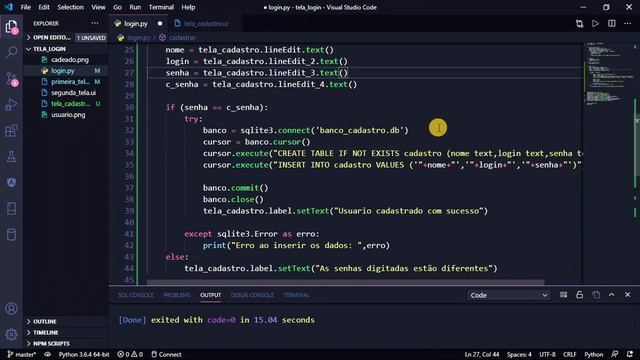Expand the OUTLINE section
640x360 pixels.
point(65,322)
